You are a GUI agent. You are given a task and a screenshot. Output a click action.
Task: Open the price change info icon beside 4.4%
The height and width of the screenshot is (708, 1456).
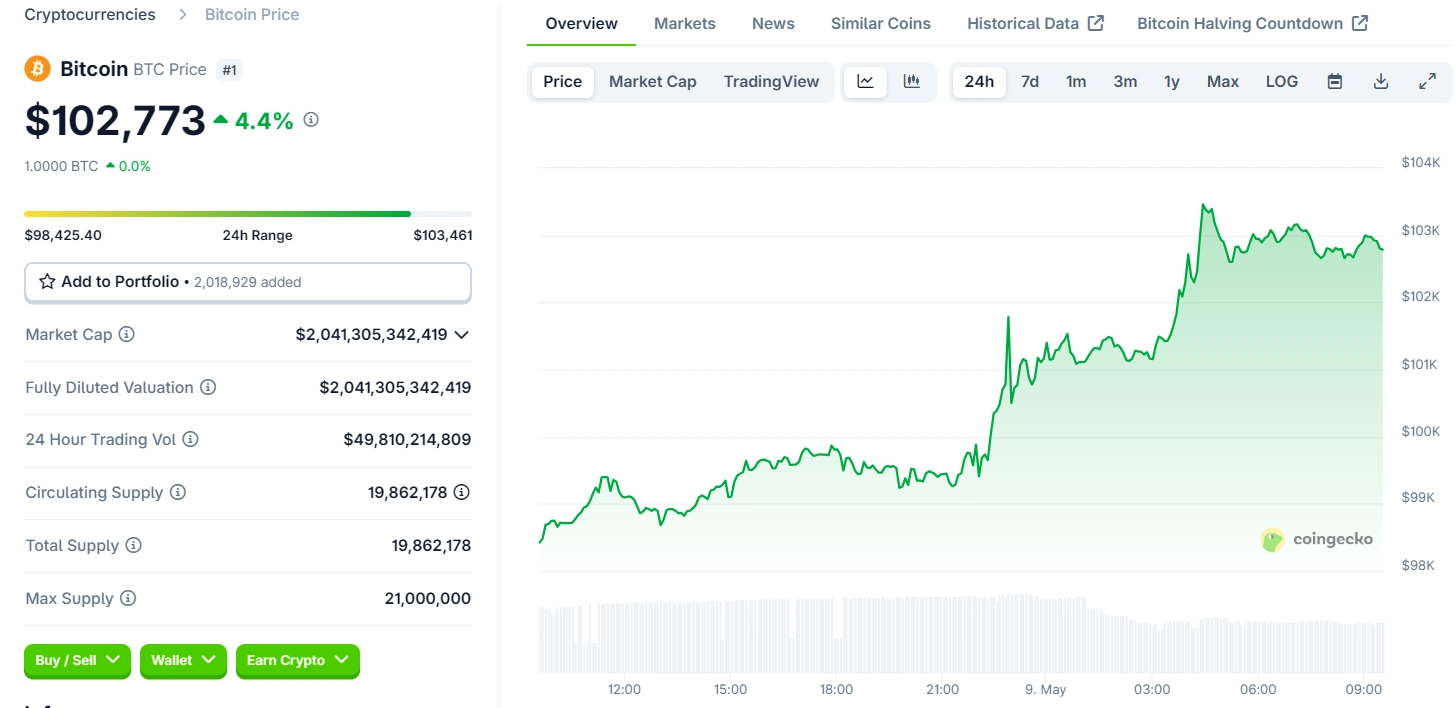311,120
